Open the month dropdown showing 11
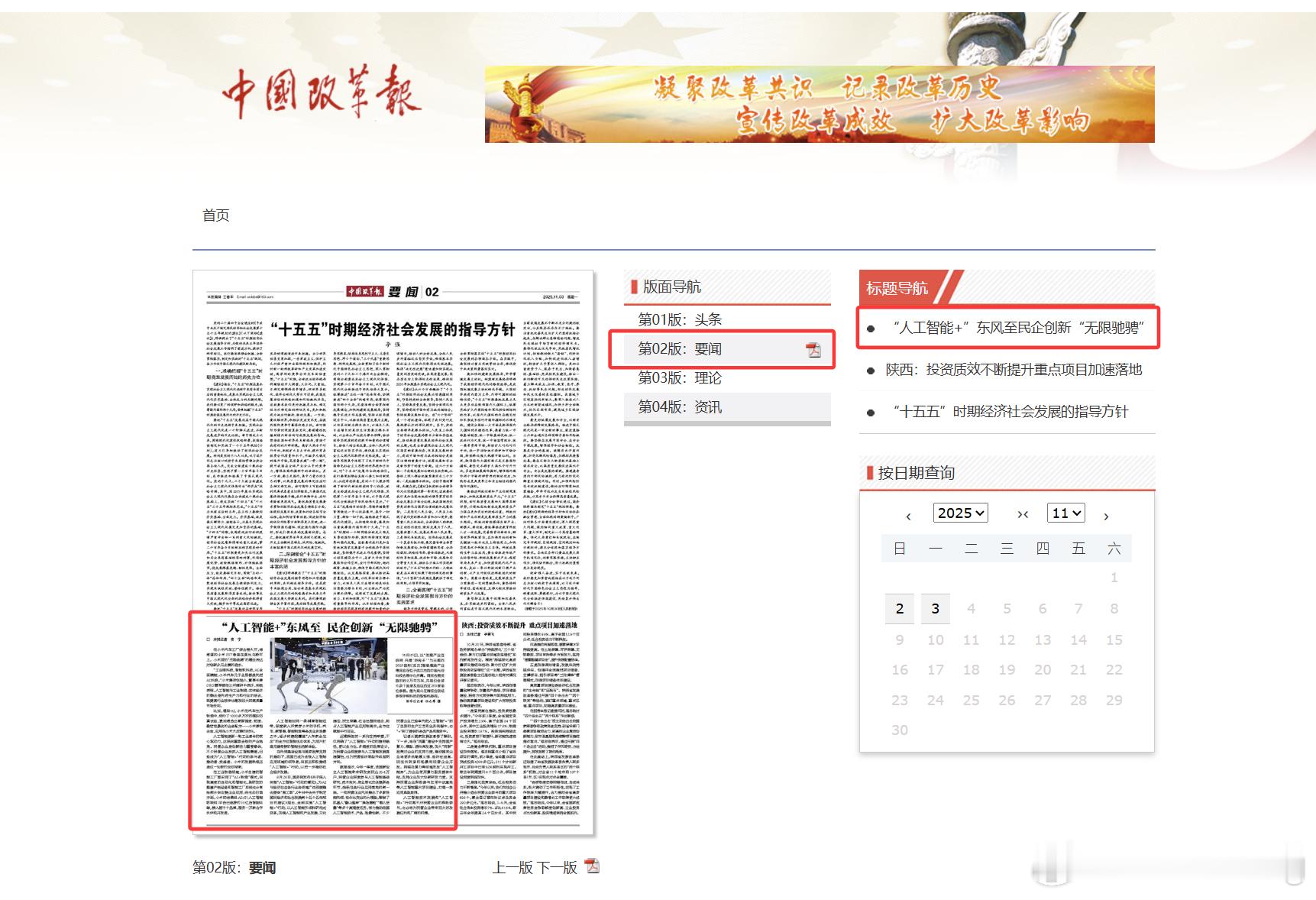 [x=1066, y=513]
